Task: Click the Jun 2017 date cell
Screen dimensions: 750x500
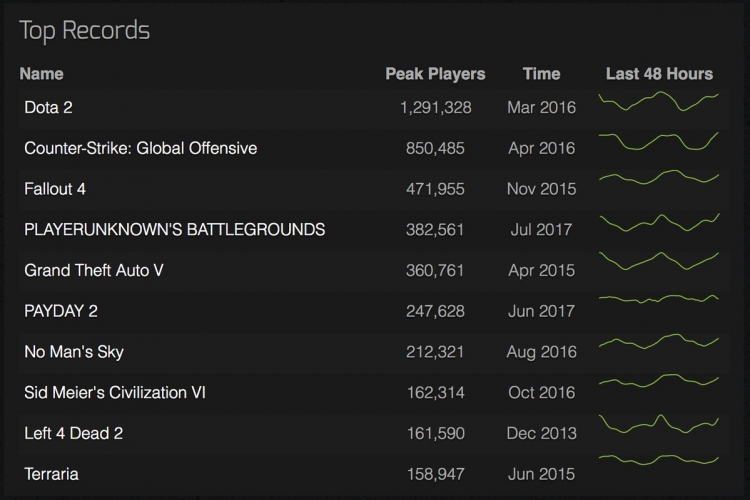Action: 541,311
